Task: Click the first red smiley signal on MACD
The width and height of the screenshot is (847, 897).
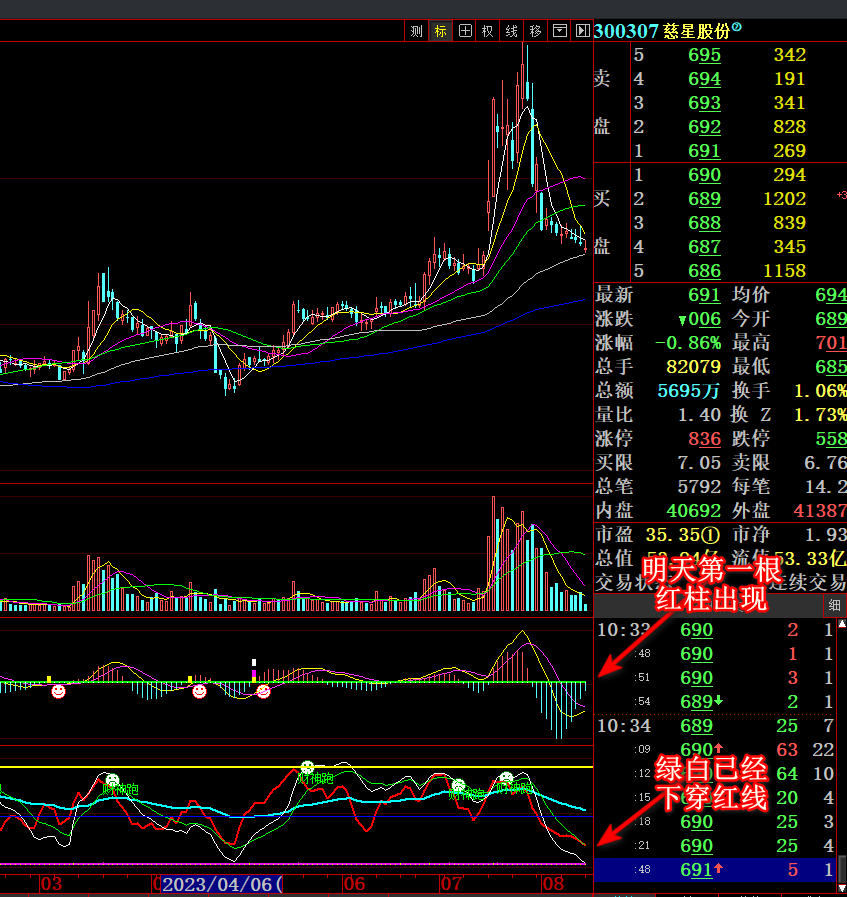Action: (58, 692)
